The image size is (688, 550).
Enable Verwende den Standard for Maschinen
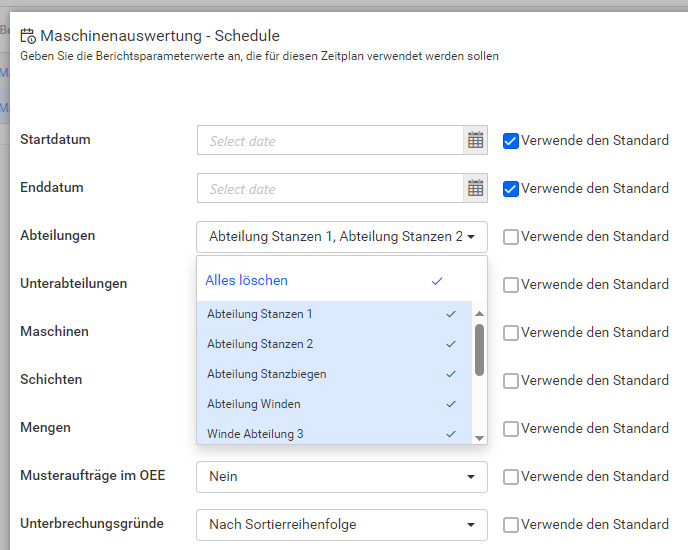pos(511,333)
